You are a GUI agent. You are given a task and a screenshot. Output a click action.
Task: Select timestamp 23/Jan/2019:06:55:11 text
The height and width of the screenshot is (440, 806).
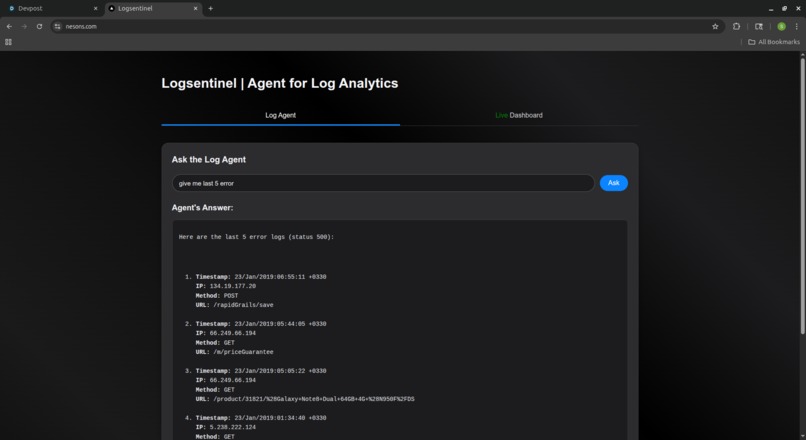pyautogui.click(x=281, y=277)
